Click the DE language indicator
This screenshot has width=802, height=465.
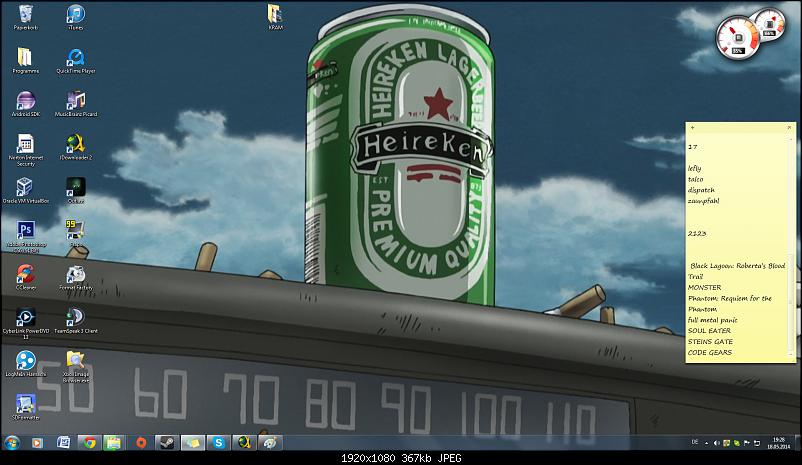point(695,442)
